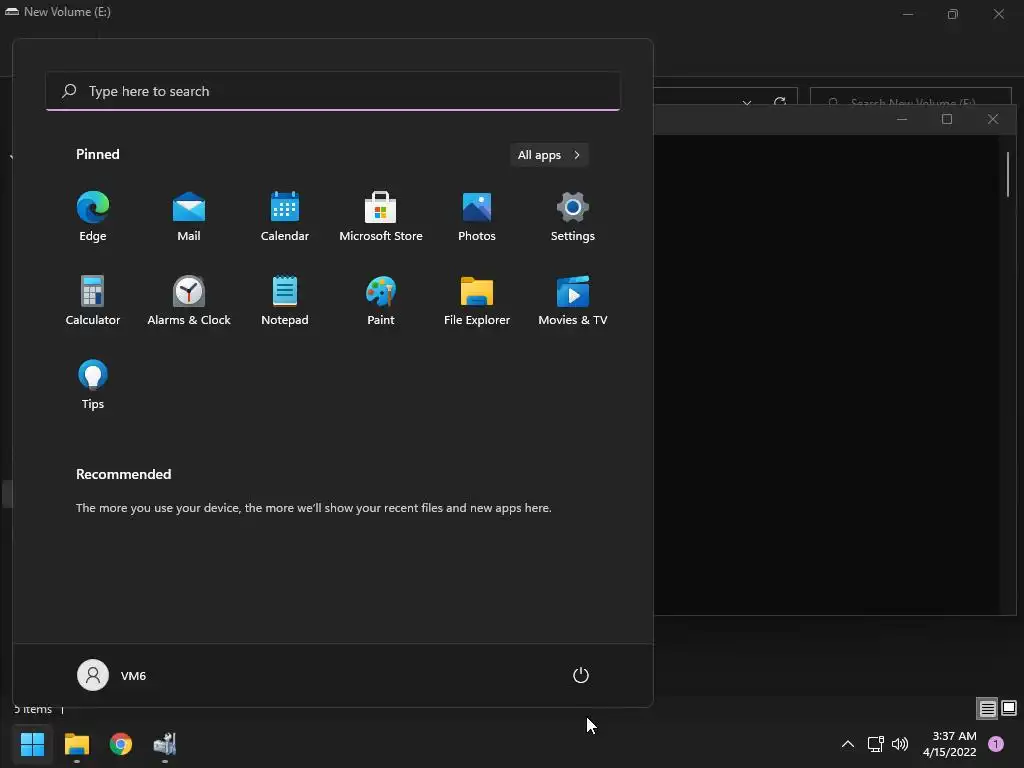Switch File Explorer to details view

point(987,708)
